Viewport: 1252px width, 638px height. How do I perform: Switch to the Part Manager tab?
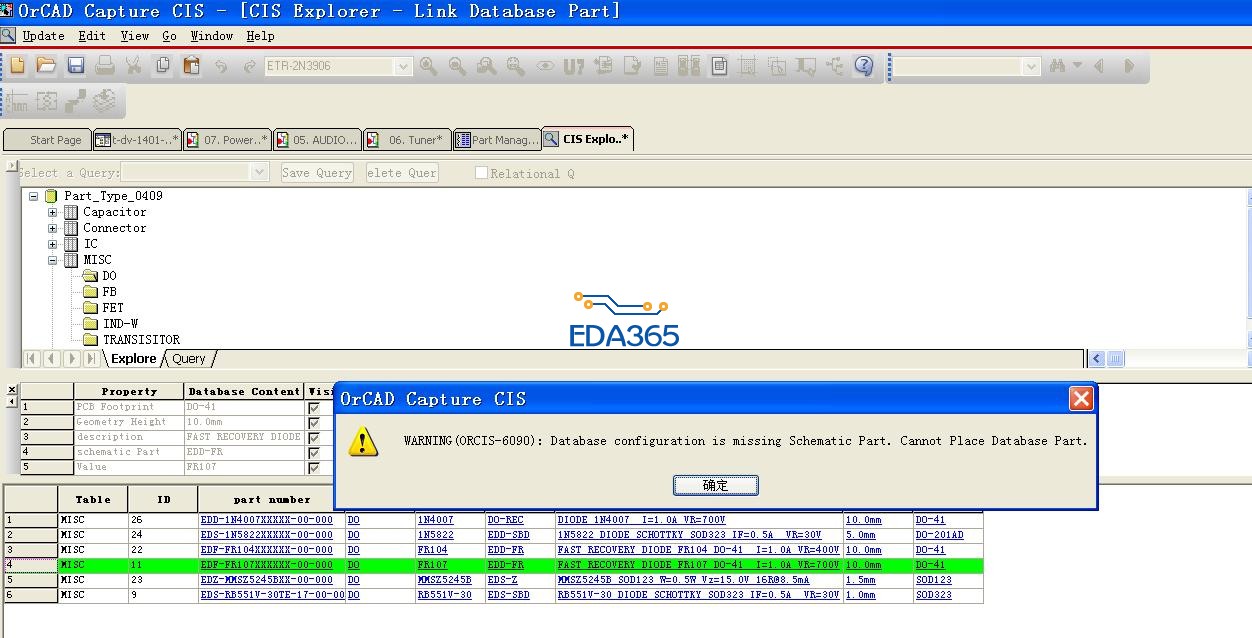(x=496, y=140)
